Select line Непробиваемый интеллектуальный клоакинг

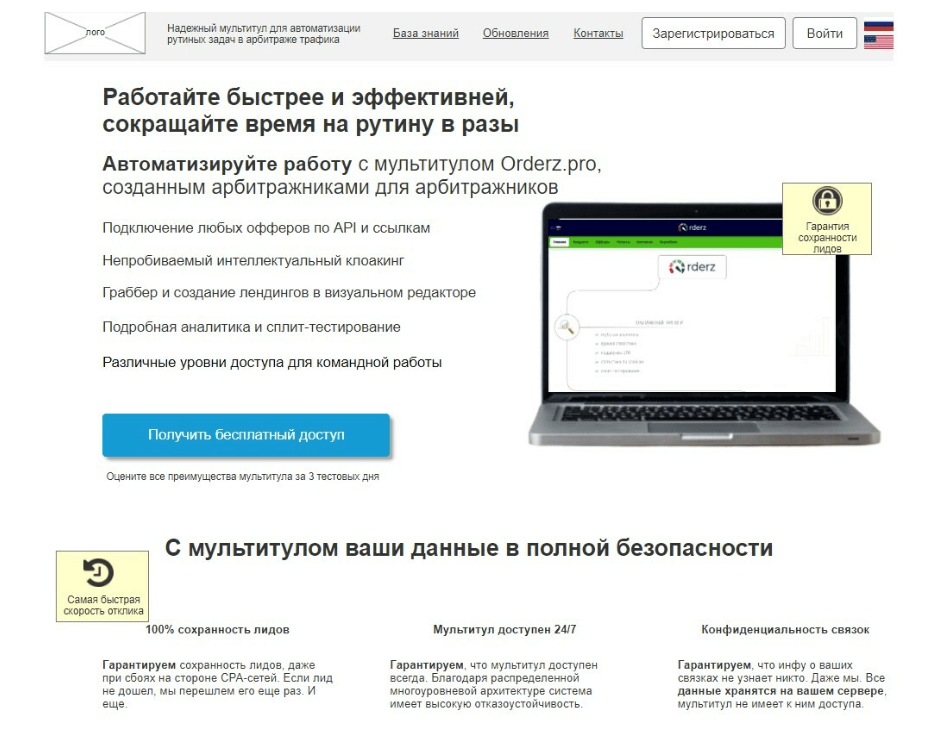[253, 261]
